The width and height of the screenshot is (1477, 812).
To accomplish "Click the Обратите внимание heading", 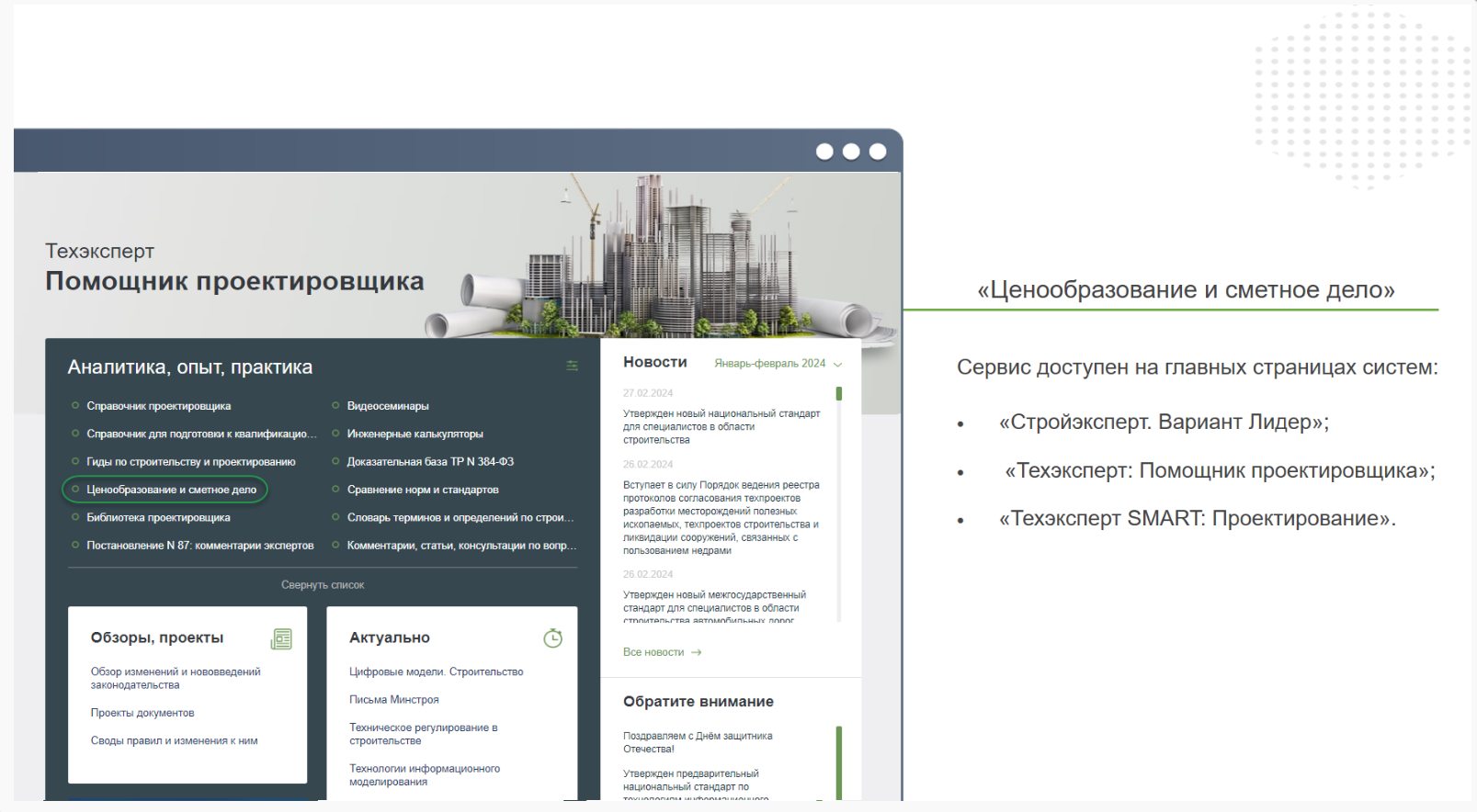I will 699,701.
